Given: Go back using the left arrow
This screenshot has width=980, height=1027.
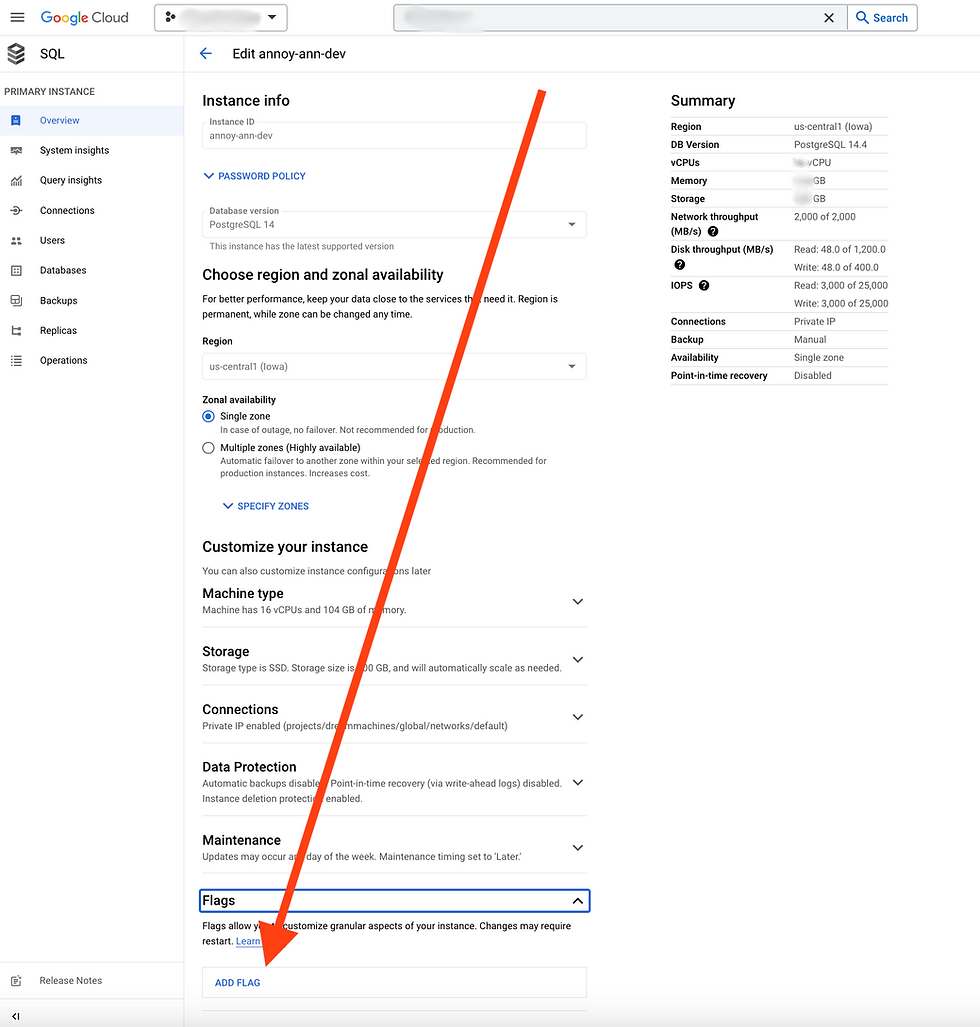Looking at the screenshot, I should pyautogui.click(x=206, y=54).
